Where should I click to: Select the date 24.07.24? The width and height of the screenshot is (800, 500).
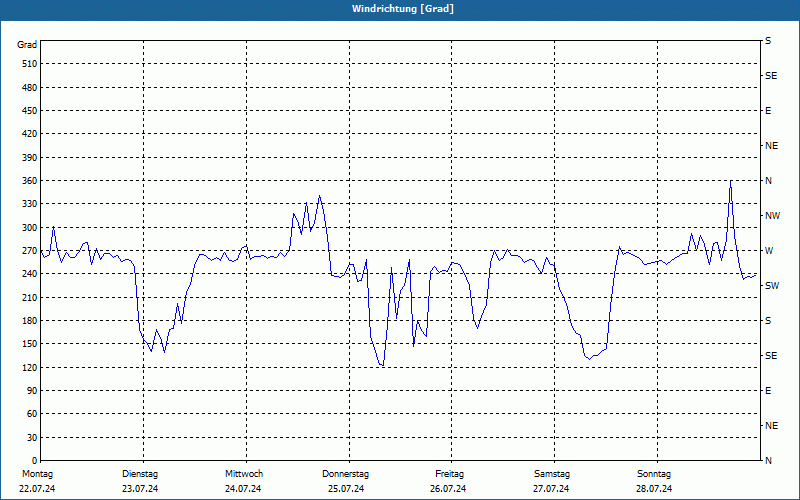click(x=243, y=489)
